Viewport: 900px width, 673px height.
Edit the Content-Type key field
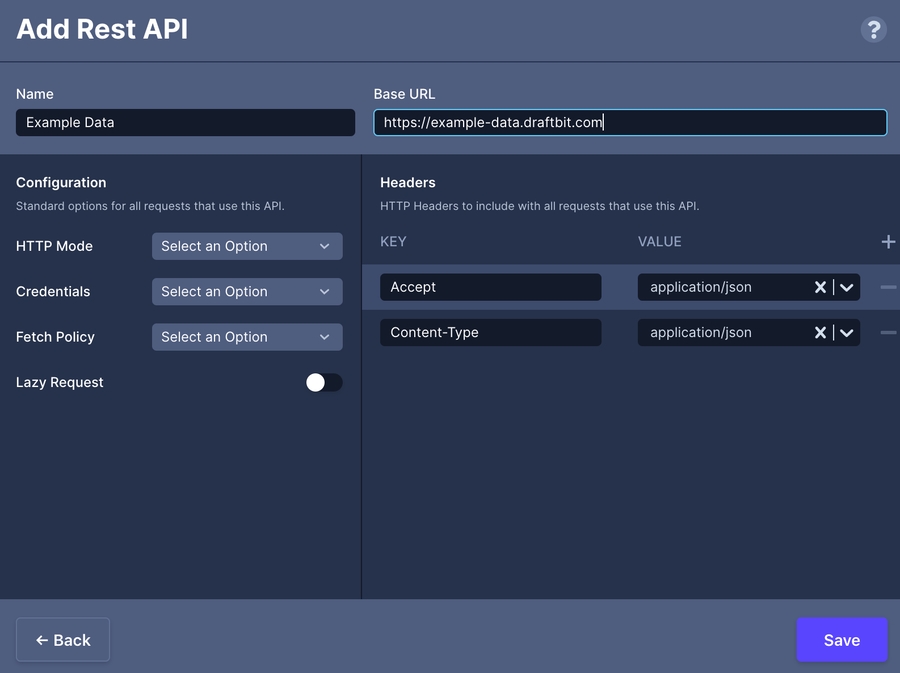tap(490, 333)
